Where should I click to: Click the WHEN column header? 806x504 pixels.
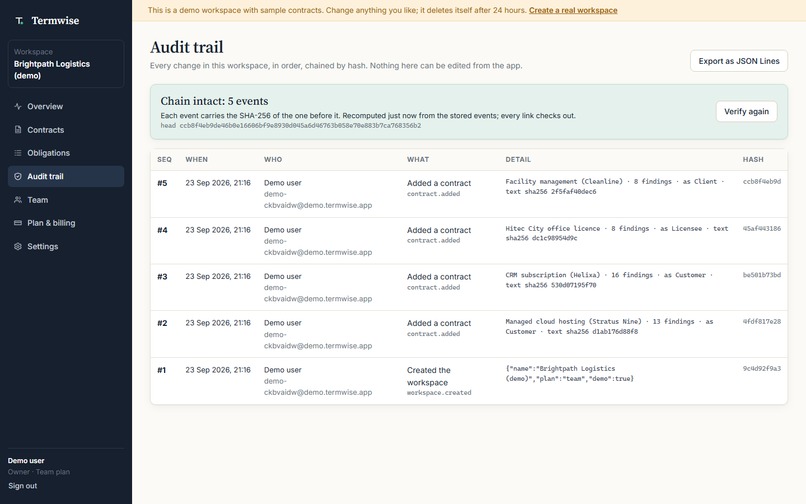coord(197,159)
